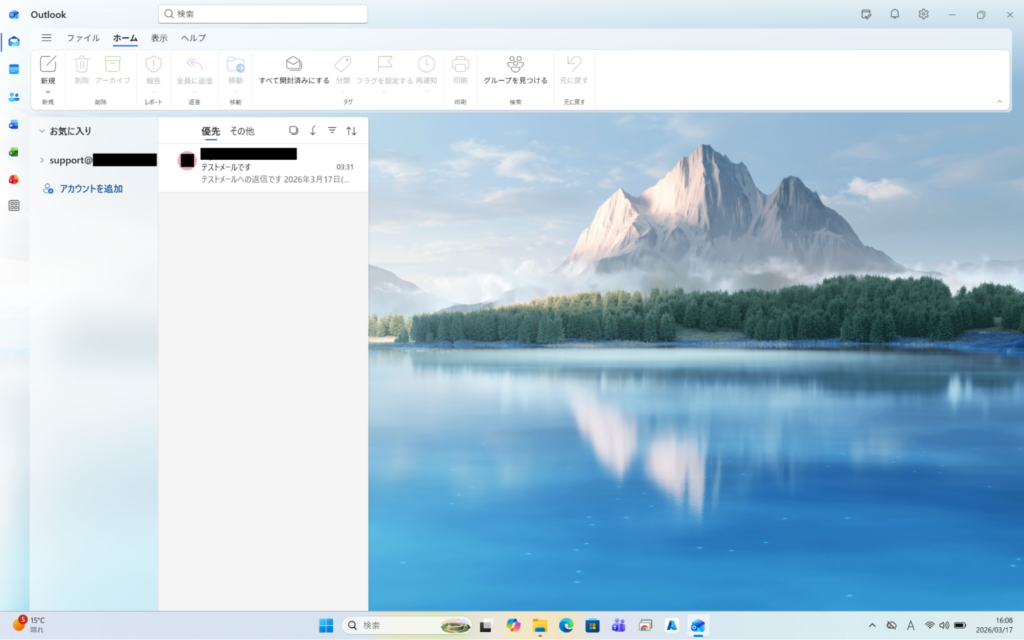1024x640 pixels.
Task: Toggle the select-all messages checkbox icon
Action: 293,131
